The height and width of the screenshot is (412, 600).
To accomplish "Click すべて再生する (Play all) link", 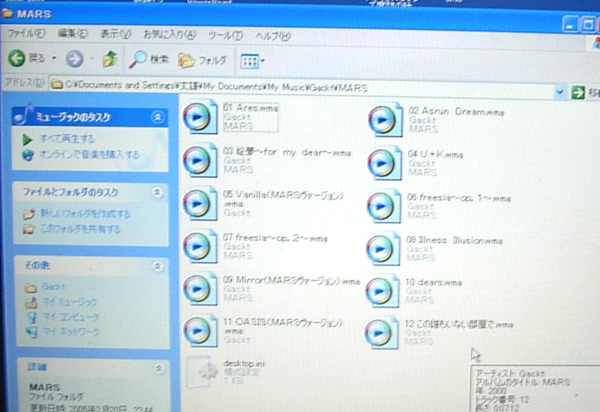I will tap(67, 138).
